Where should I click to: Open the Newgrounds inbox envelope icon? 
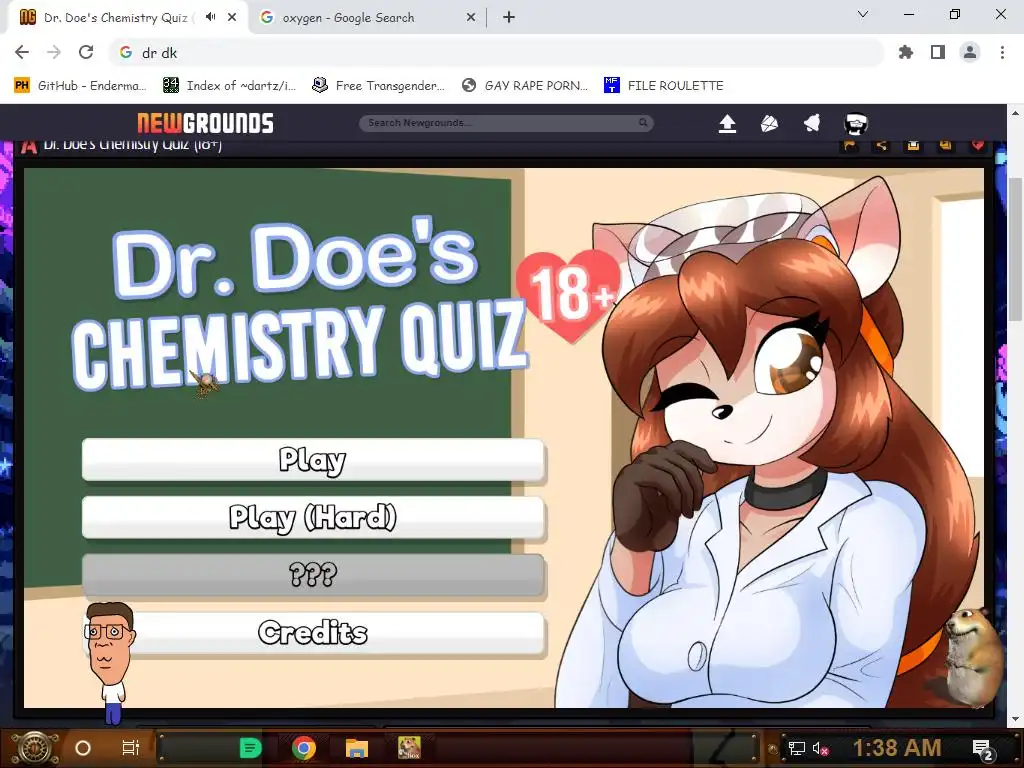pyautogui.click(x=769, y=123)
